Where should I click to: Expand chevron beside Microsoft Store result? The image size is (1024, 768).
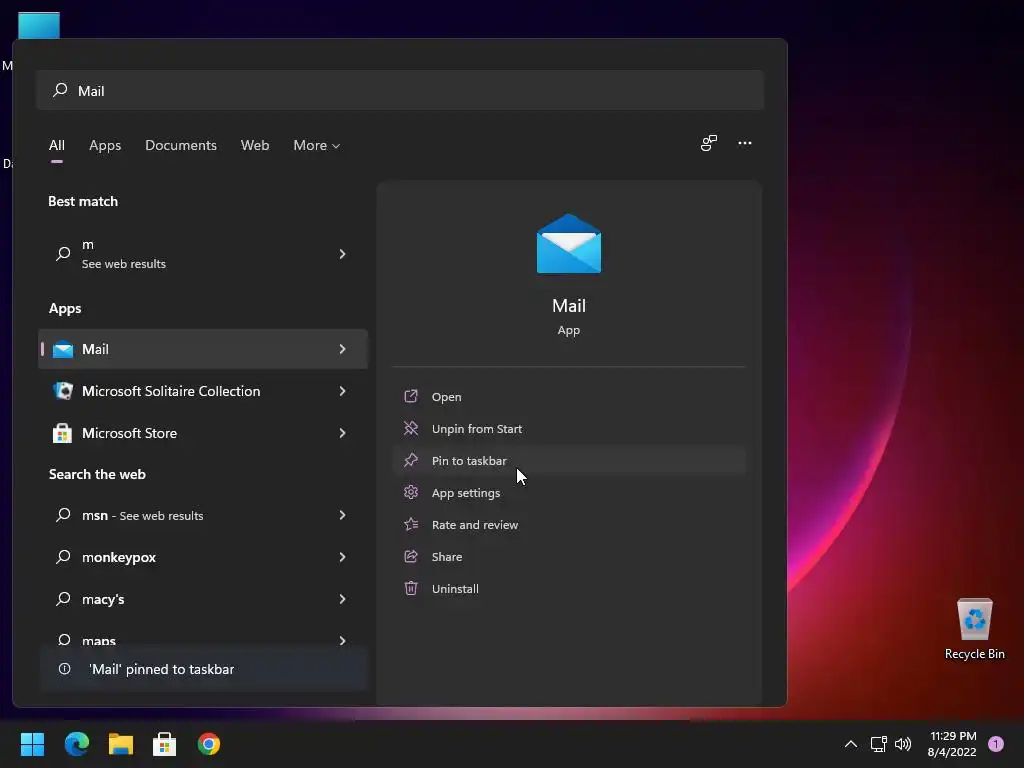pos(342,432)
